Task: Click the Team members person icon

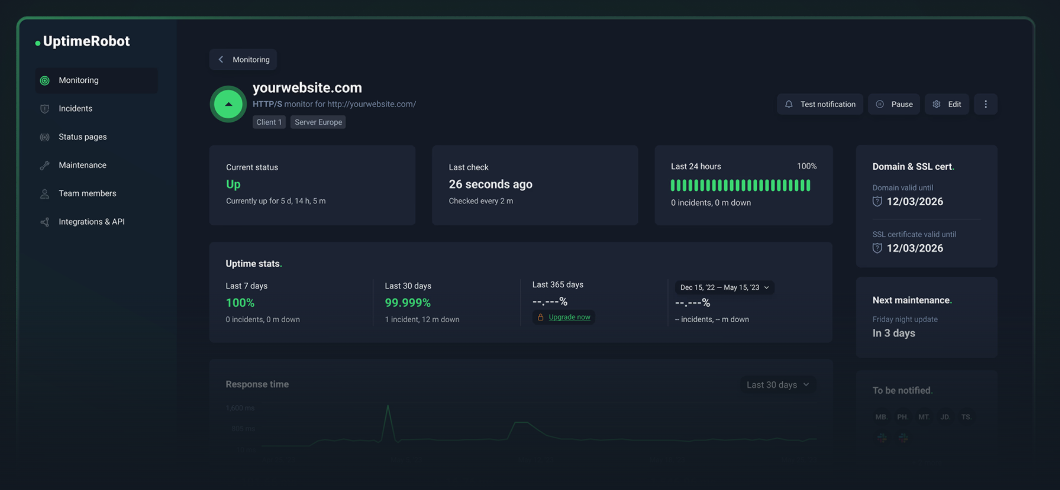Action: coord(45,194)
